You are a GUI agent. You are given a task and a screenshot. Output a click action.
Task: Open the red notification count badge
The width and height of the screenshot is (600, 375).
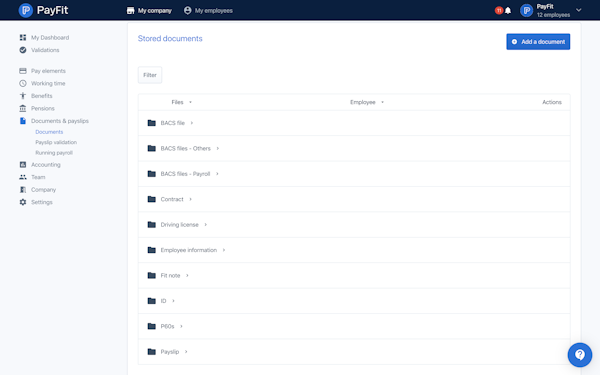pyautogui.click(x=499, y=10)
